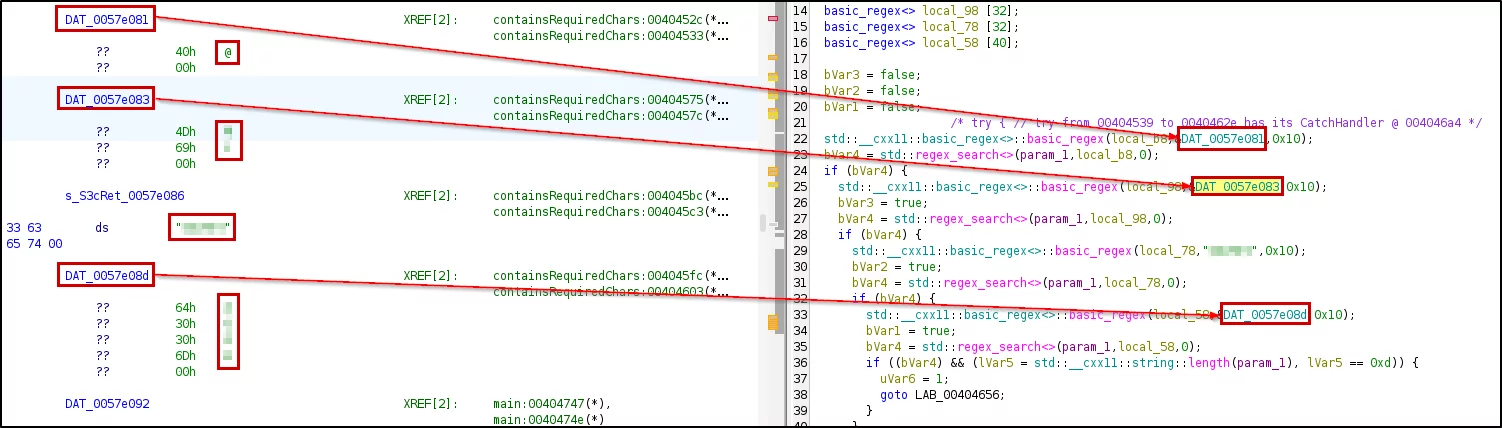Click the orange margin marker beside line 17
The width and height of the screenshot is (1502, 428).
tap(772, 58)
